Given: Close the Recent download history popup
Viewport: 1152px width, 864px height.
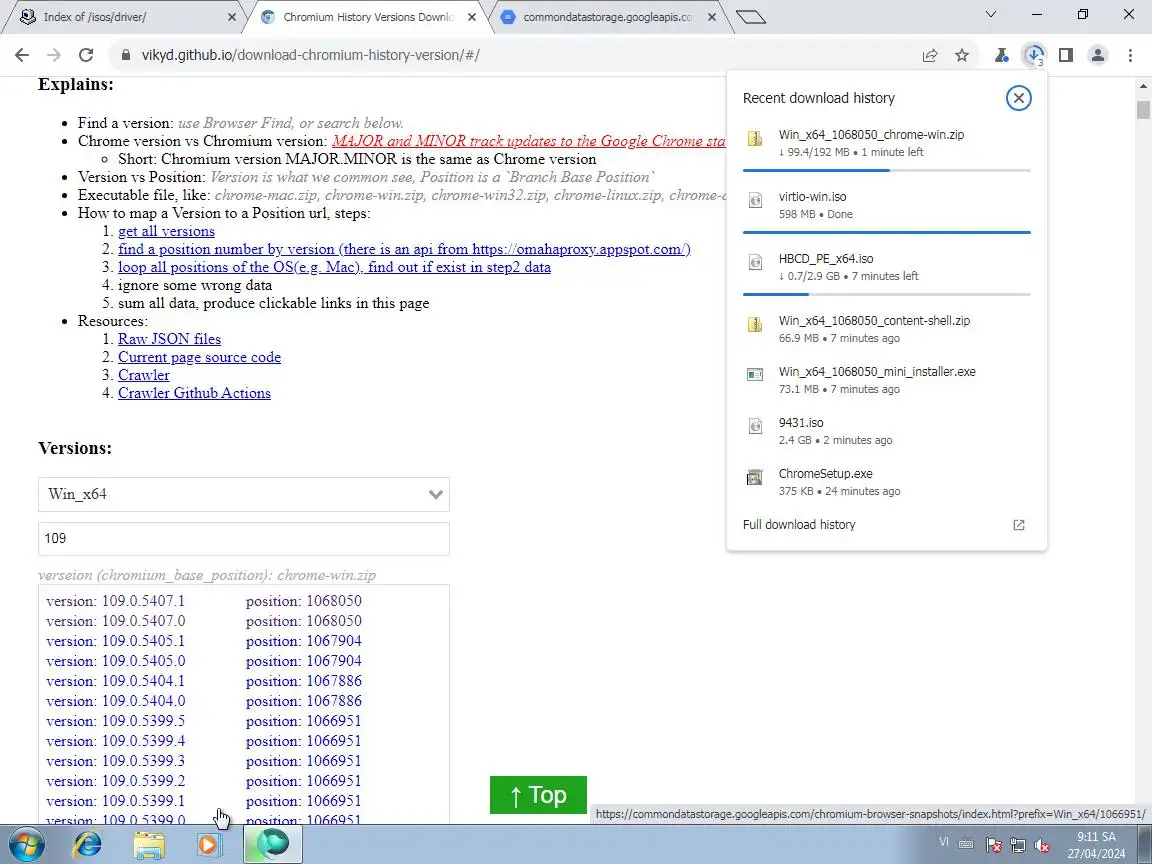Looking at the screenshot, I should coord(1018,98).
